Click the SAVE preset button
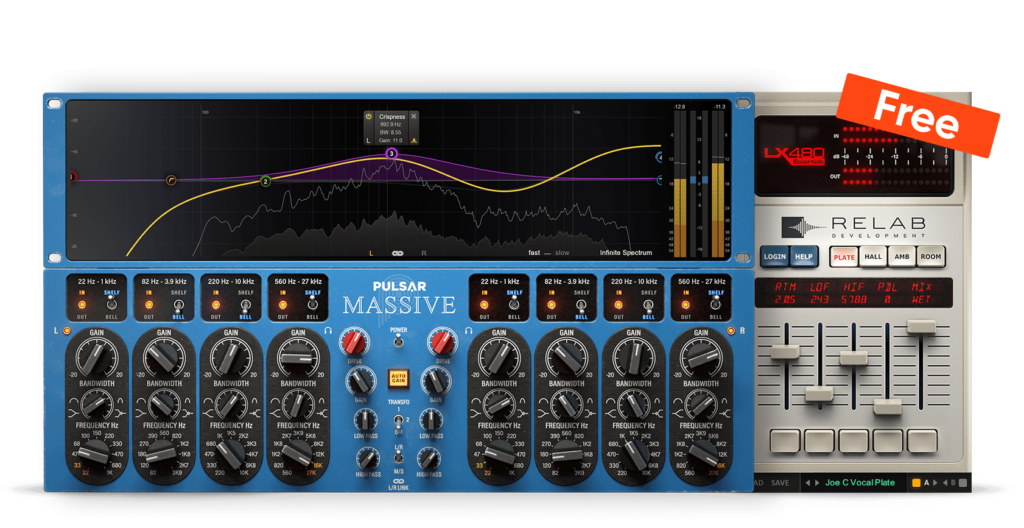This screenshot has width=1024, height=528. (780, 483)
